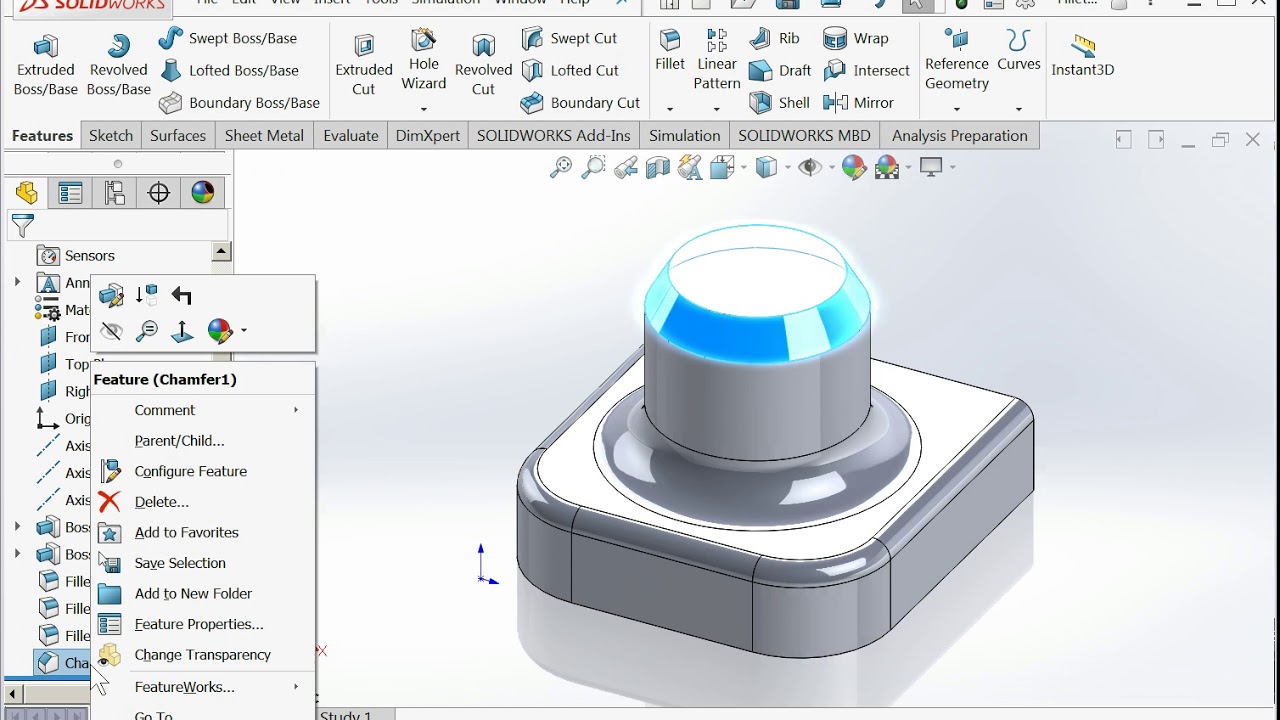Choose Lofted Boss/Base
The image size is (1280, 720).
click(229, 70)
